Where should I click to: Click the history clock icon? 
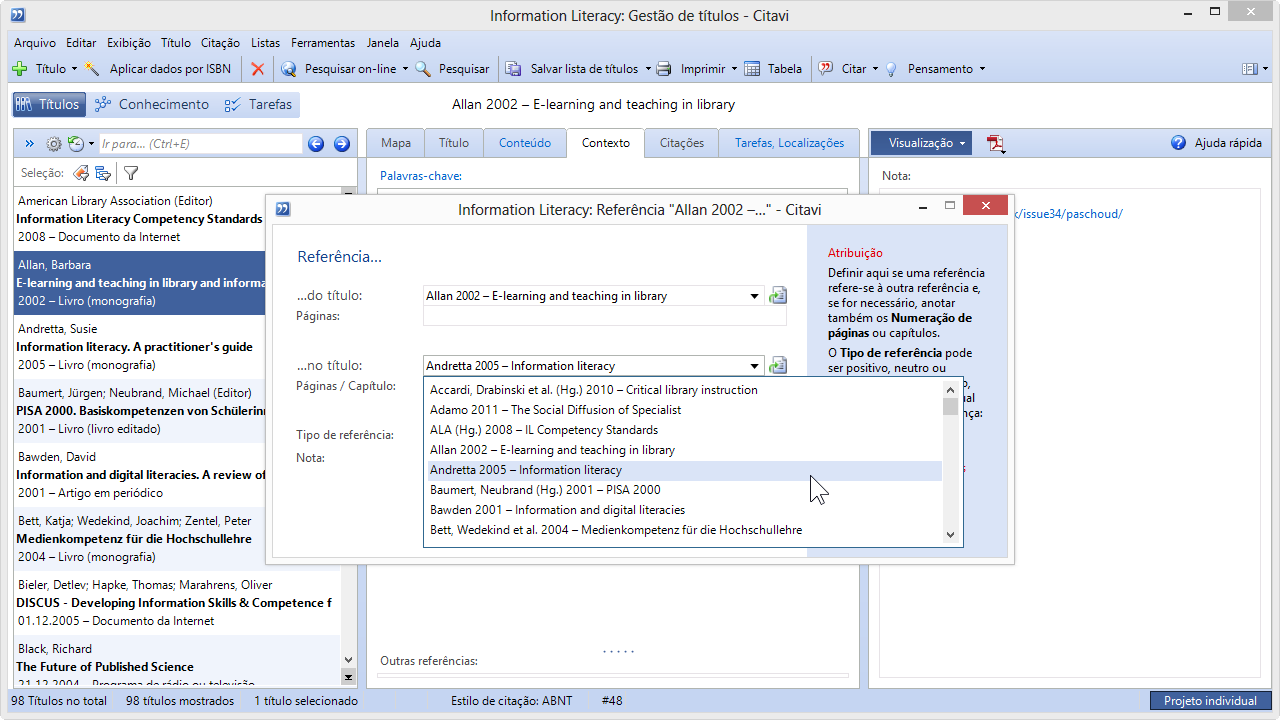coord(76,144)
